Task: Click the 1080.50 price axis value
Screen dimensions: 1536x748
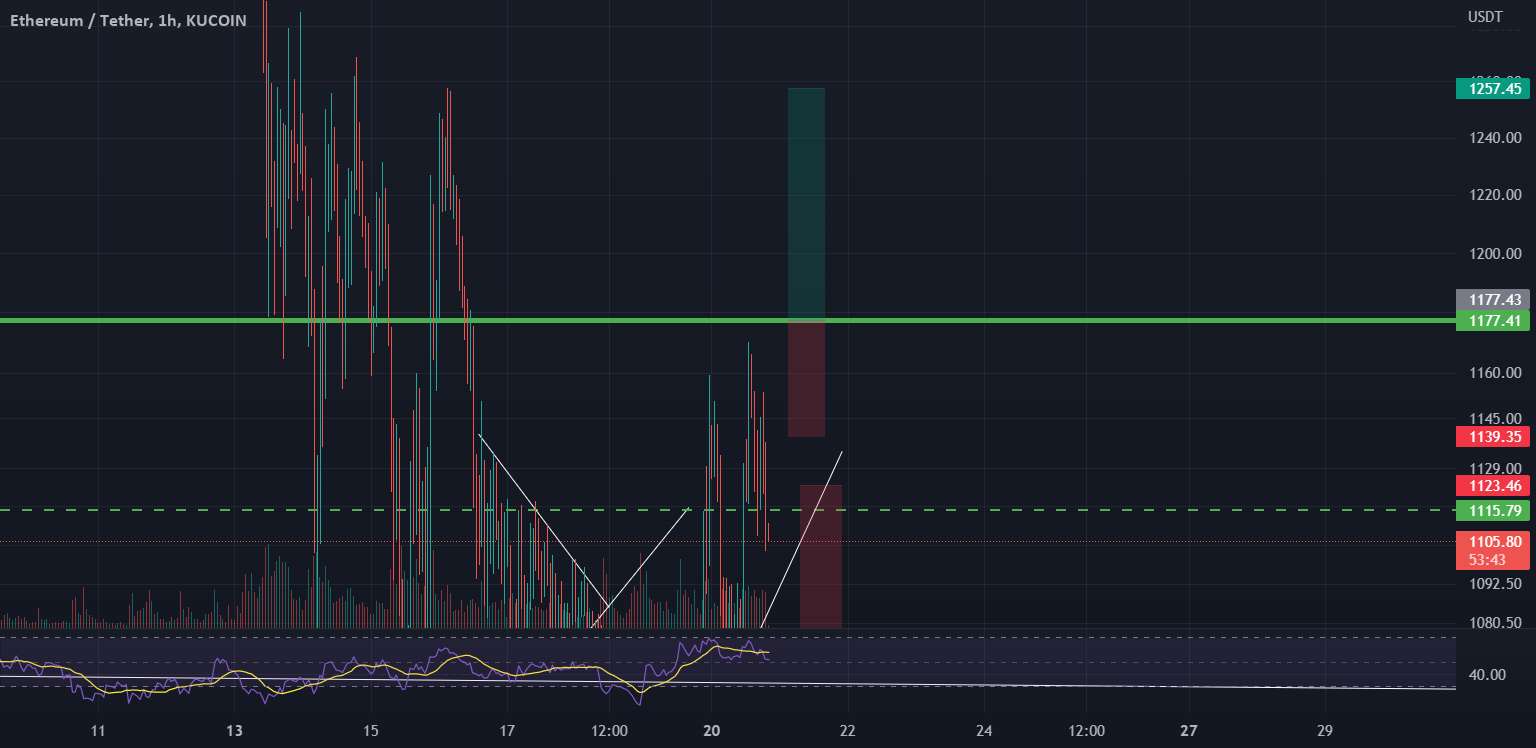Action: coord(1494,622)
